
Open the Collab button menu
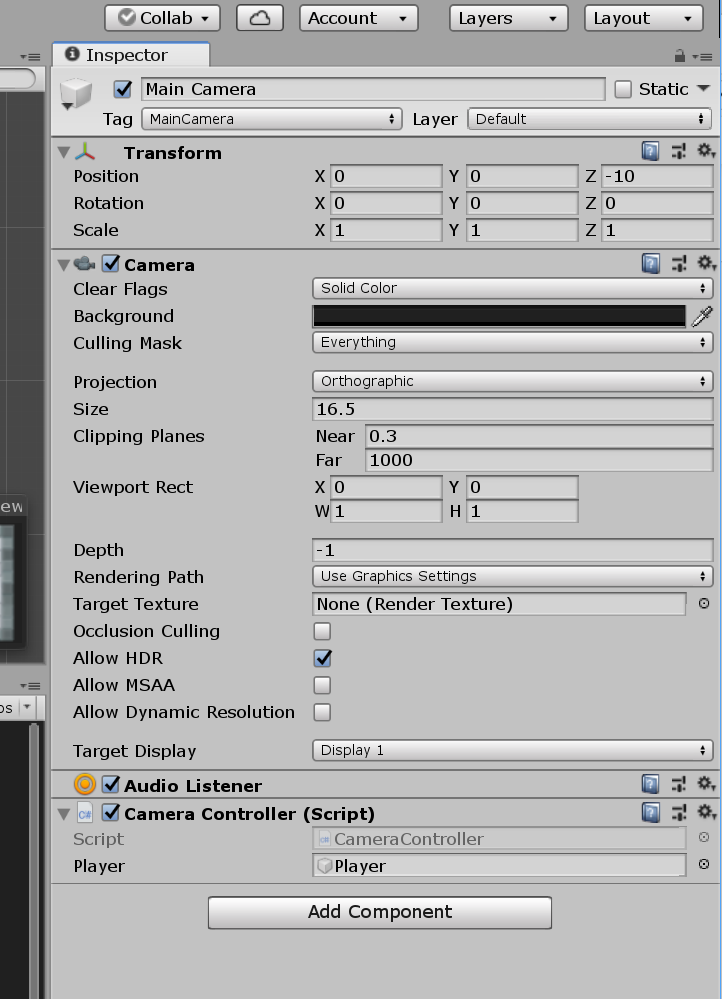(164, 18)
